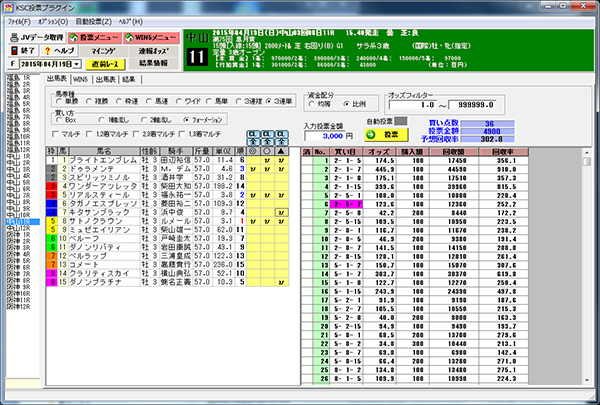Select the 馬単 bet type radio
This screenshot has height=405, width=600.
[x=209, y=101]
